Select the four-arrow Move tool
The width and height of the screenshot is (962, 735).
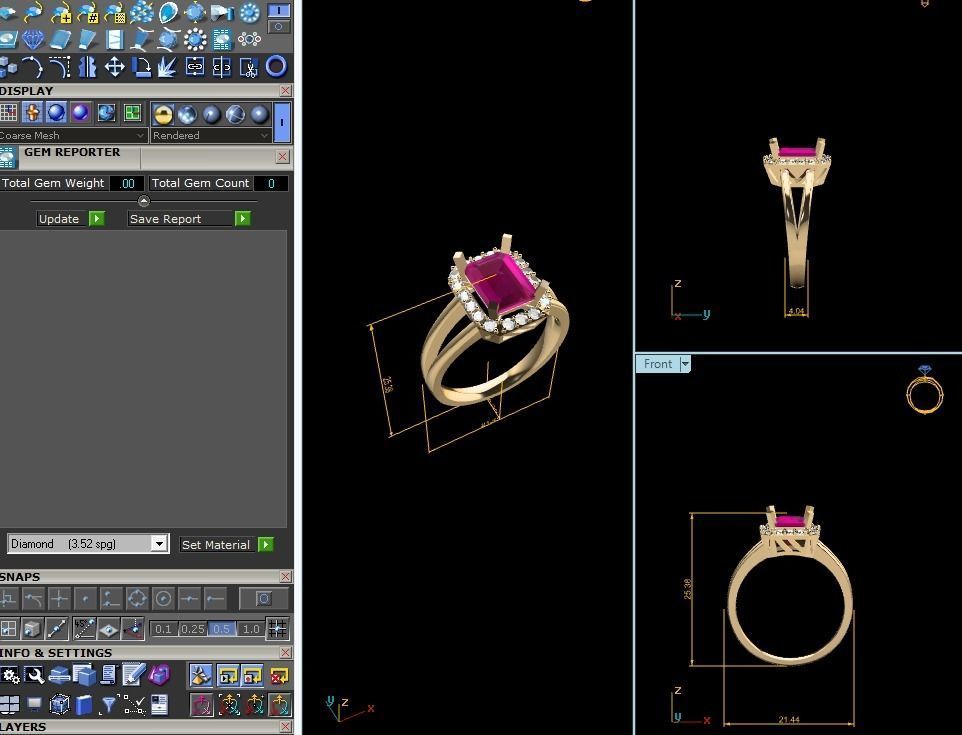[x=114, y=67]
